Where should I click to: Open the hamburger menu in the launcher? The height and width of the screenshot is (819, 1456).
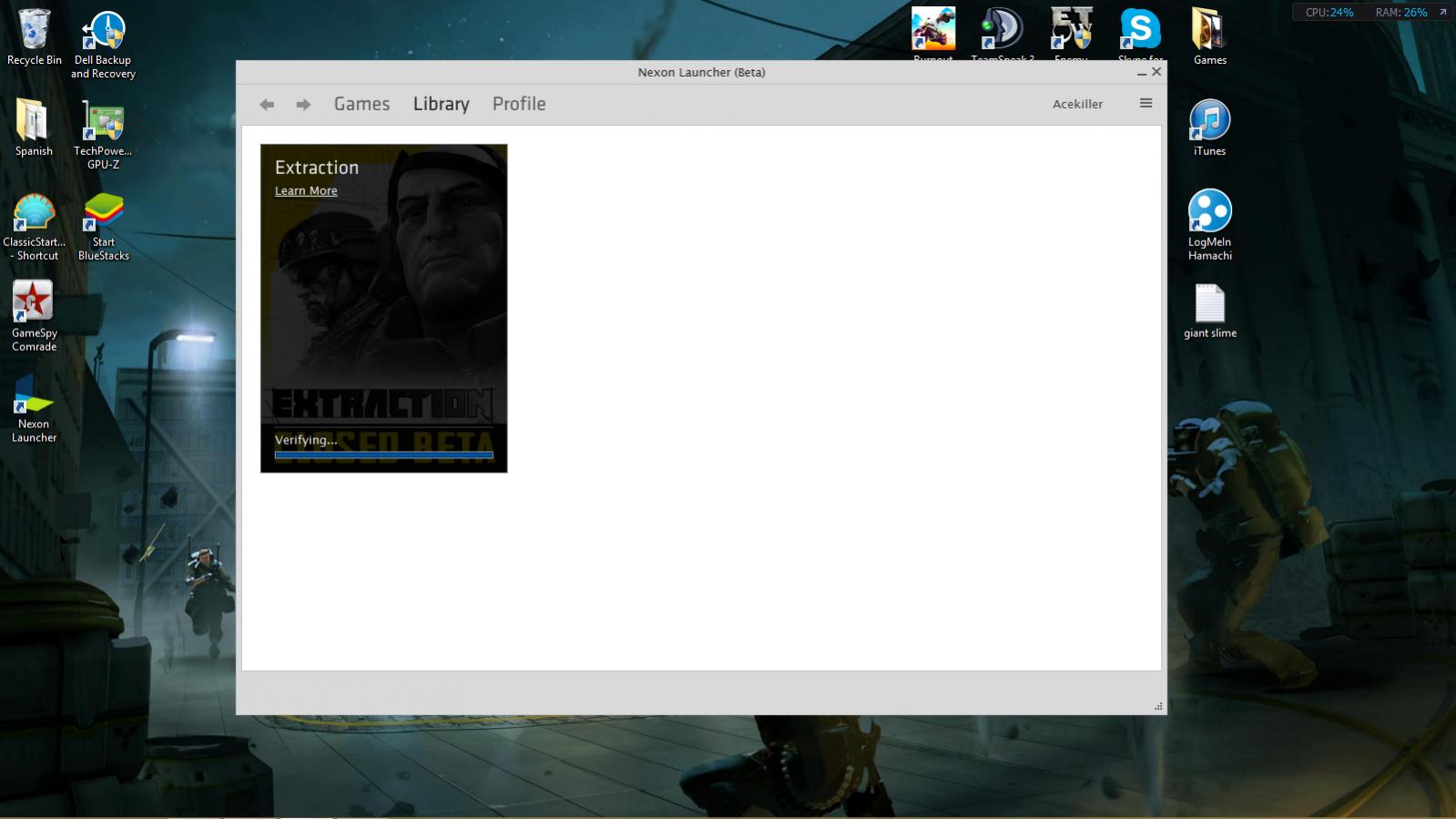coord(1145,104)
